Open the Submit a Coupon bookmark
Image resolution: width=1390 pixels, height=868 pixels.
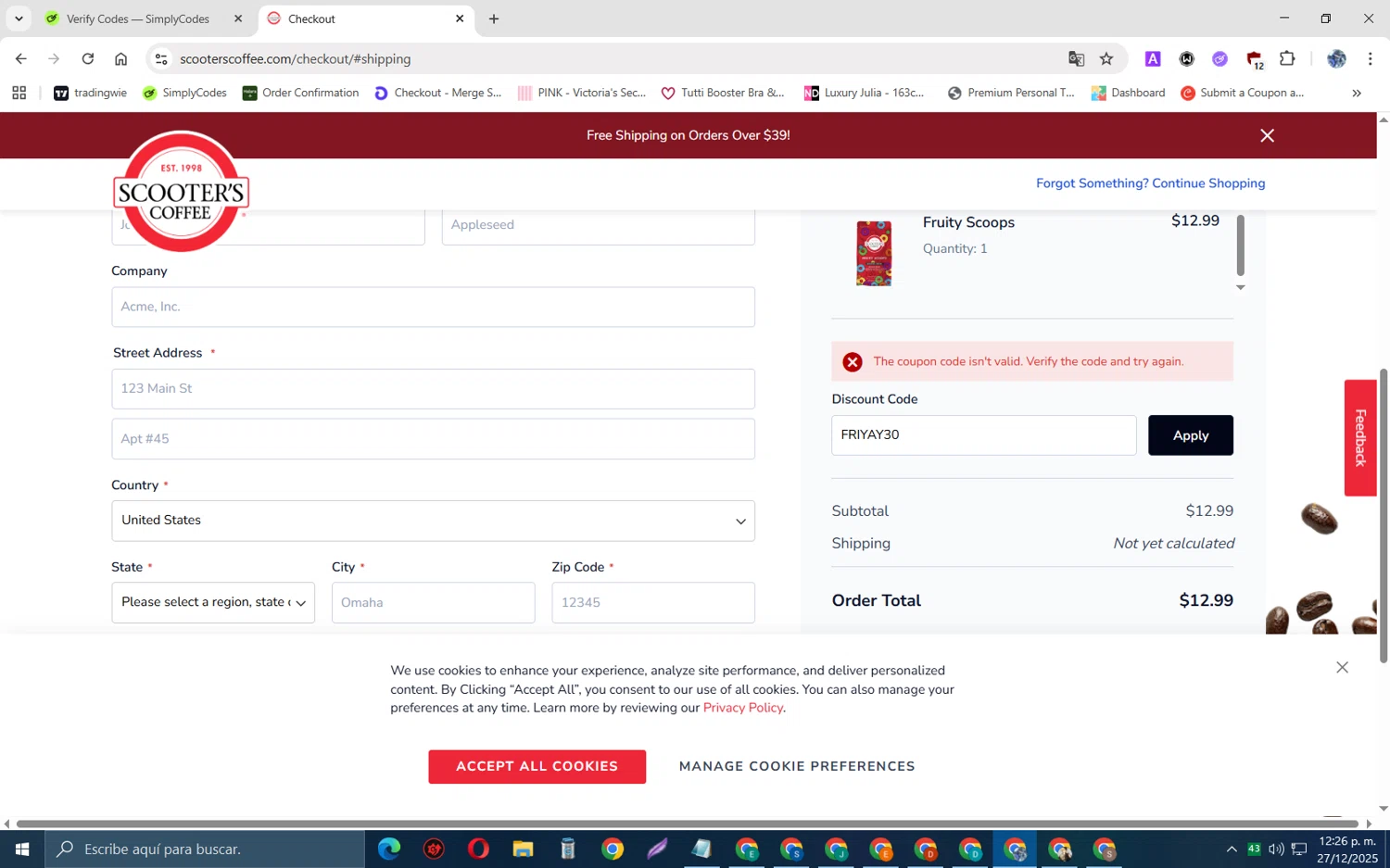(x=1242, y=93)
